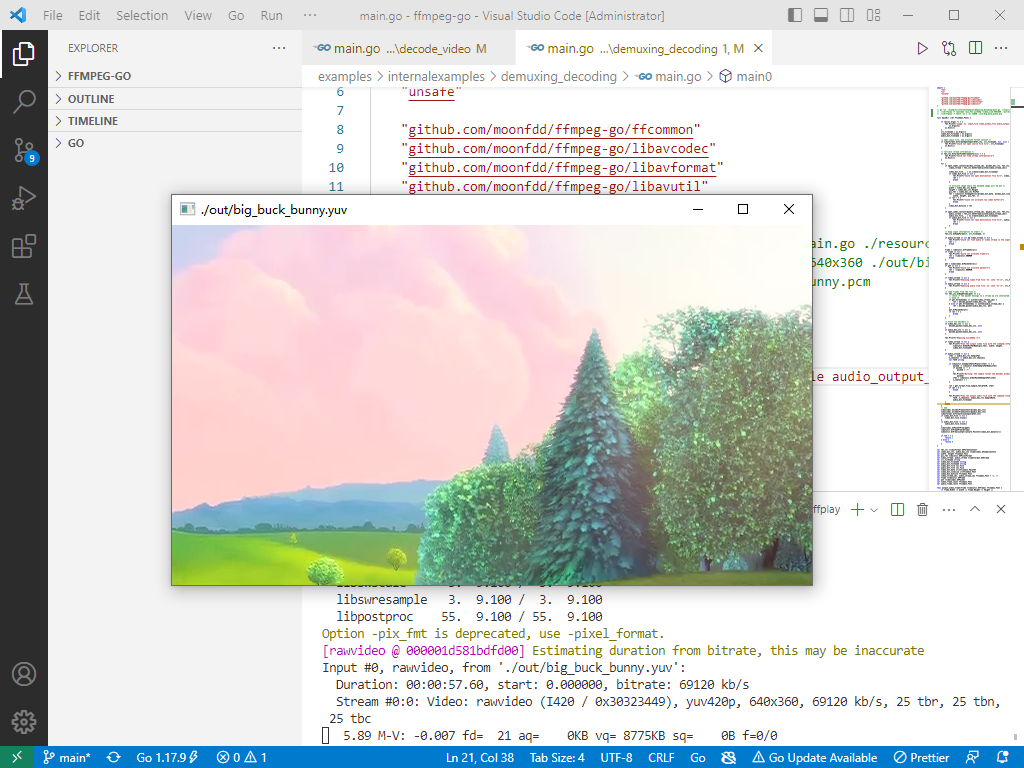1024x768 pixels.
Task: Open the Manage gear menu
Action: pyautogui.click(x=24, y=722)
